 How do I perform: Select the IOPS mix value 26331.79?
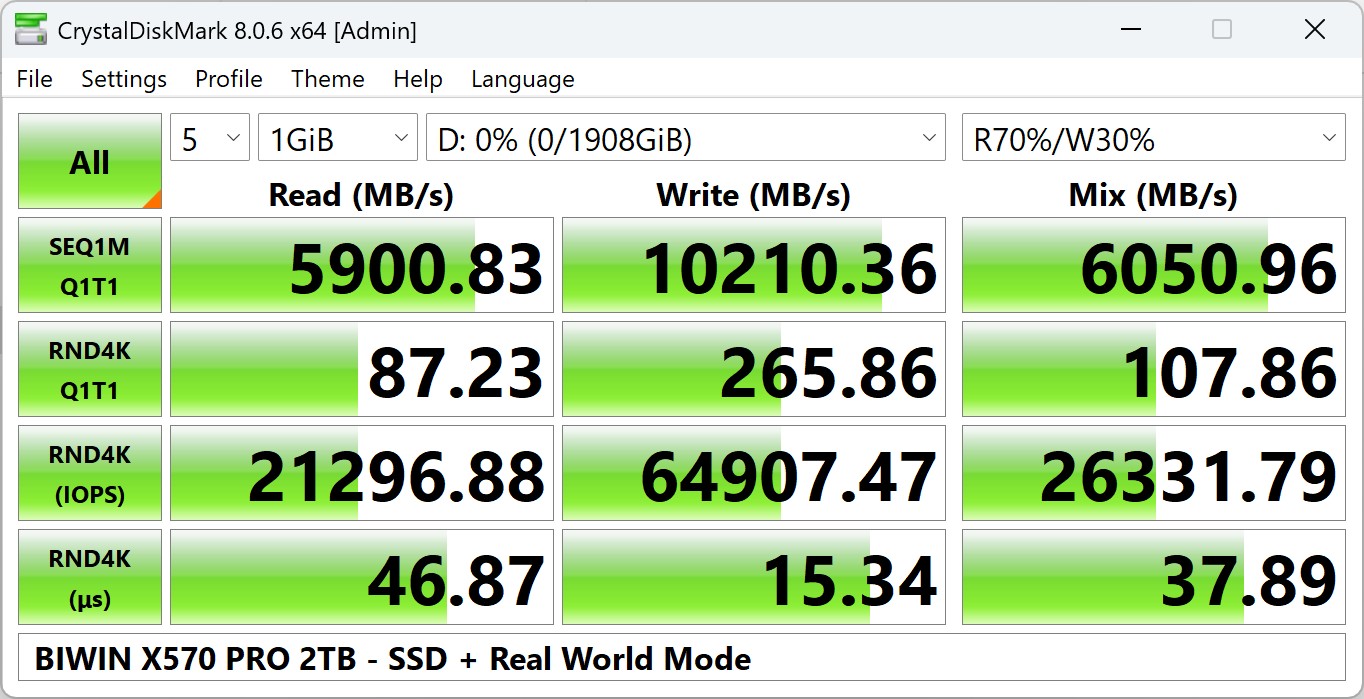coord(1154,474)
